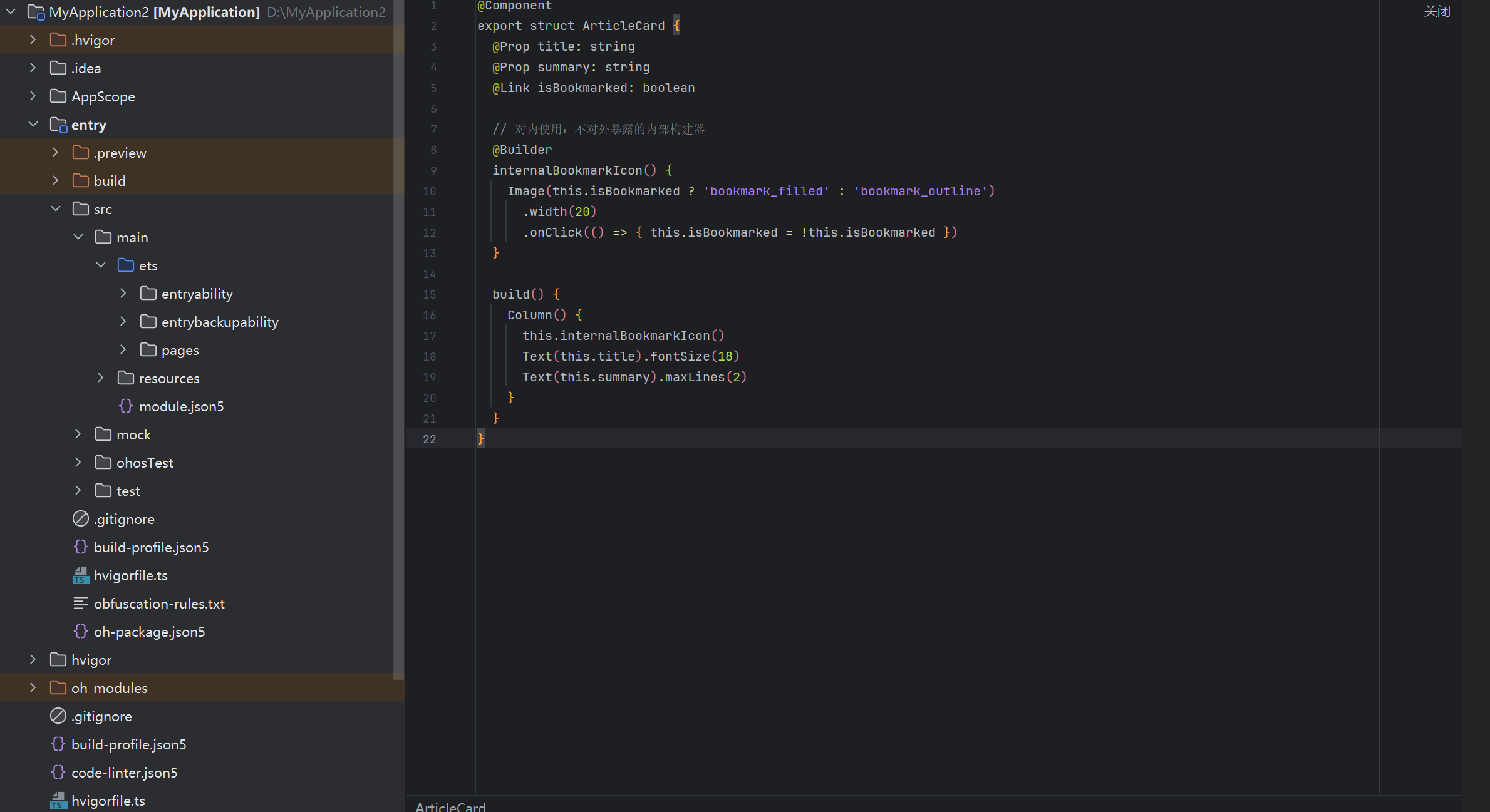Click the .hvigor folder icon
Image resolution: width=1490 pixels, height=812 pixels.
58,40
